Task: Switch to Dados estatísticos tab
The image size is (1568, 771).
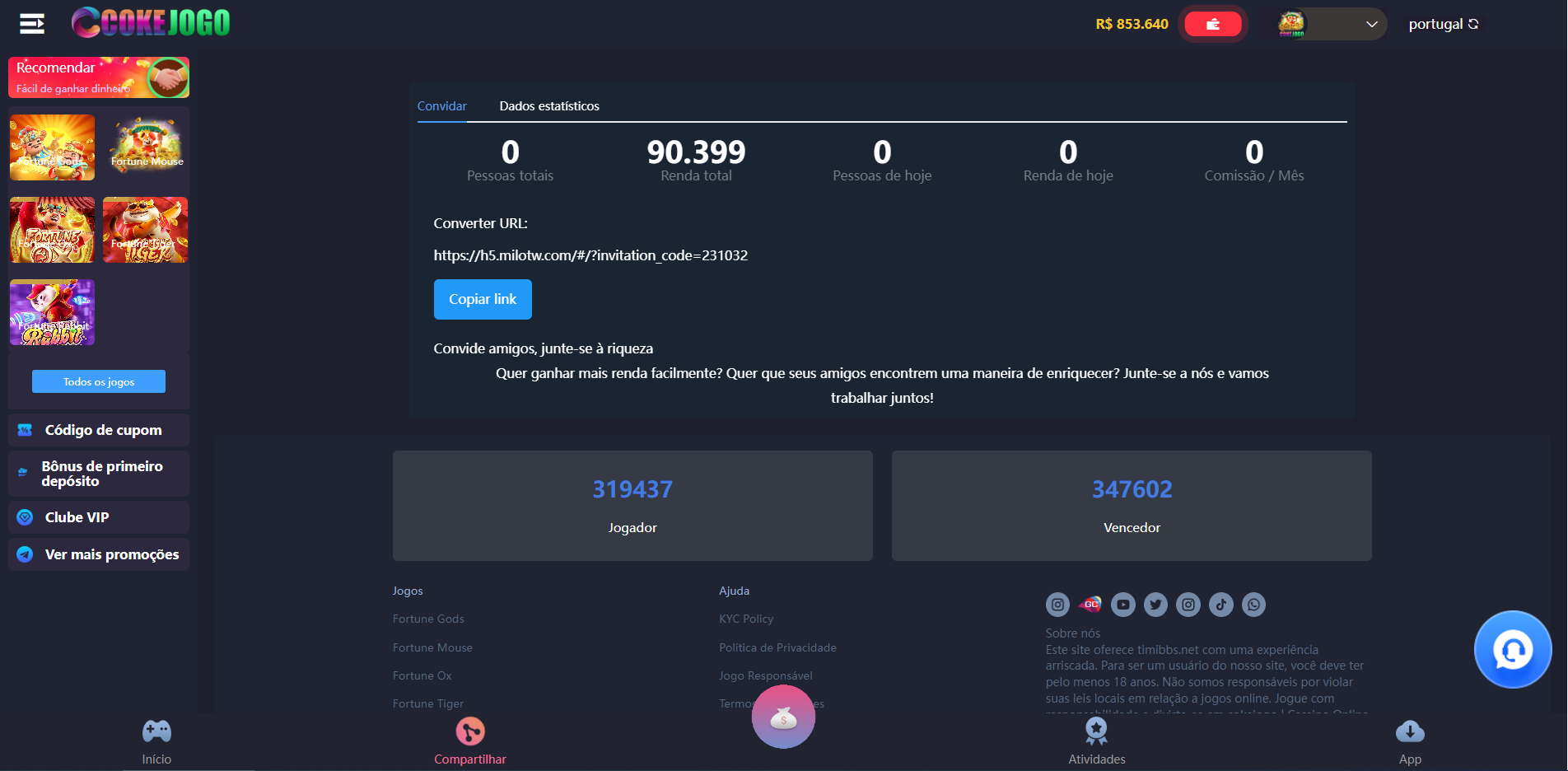Action: (549, 106)
